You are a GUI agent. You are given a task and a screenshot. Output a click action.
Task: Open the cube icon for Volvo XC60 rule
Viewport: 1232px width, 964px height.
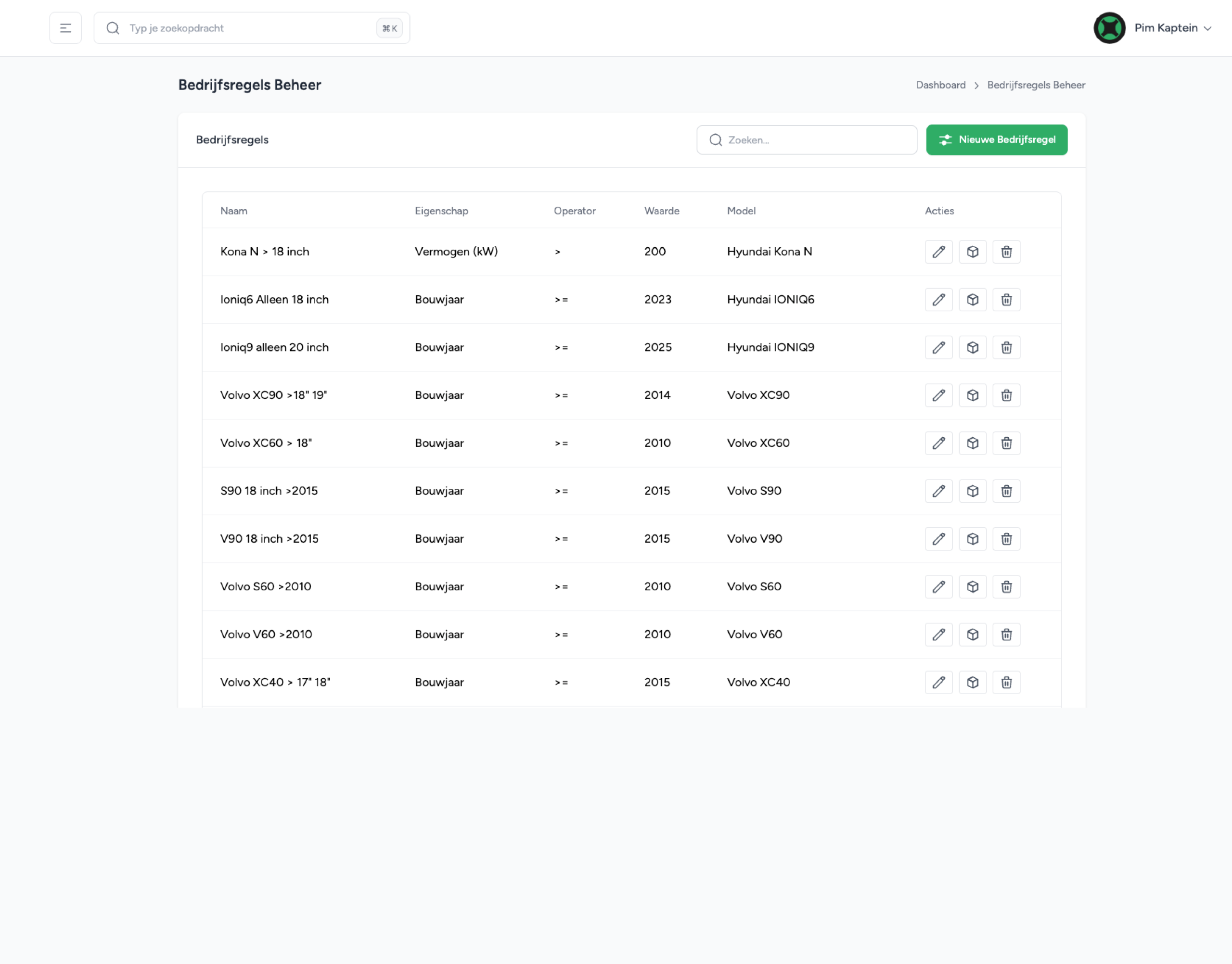(x=972, y=443)
